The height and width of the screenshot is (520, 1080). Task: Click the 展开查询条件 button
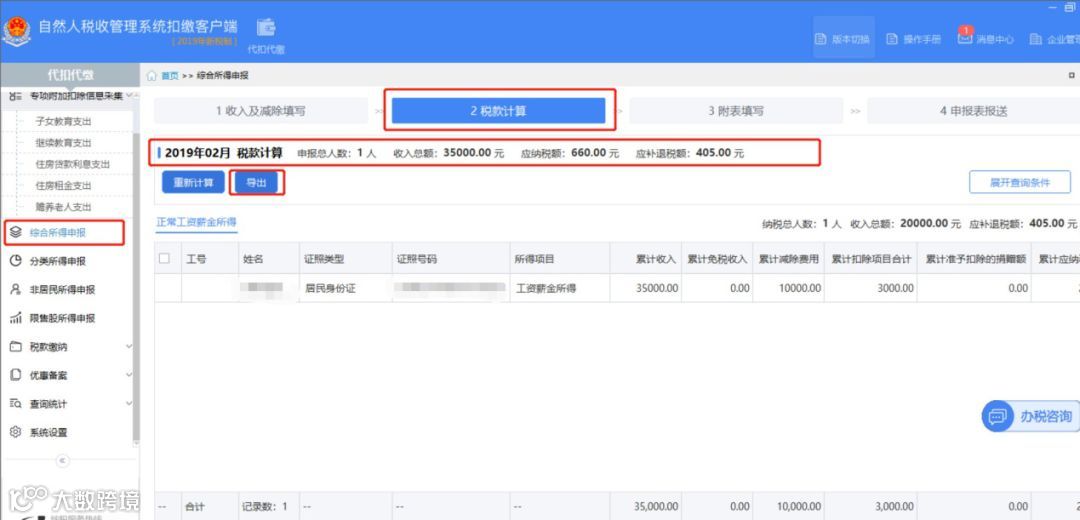tap(1019, 183)
